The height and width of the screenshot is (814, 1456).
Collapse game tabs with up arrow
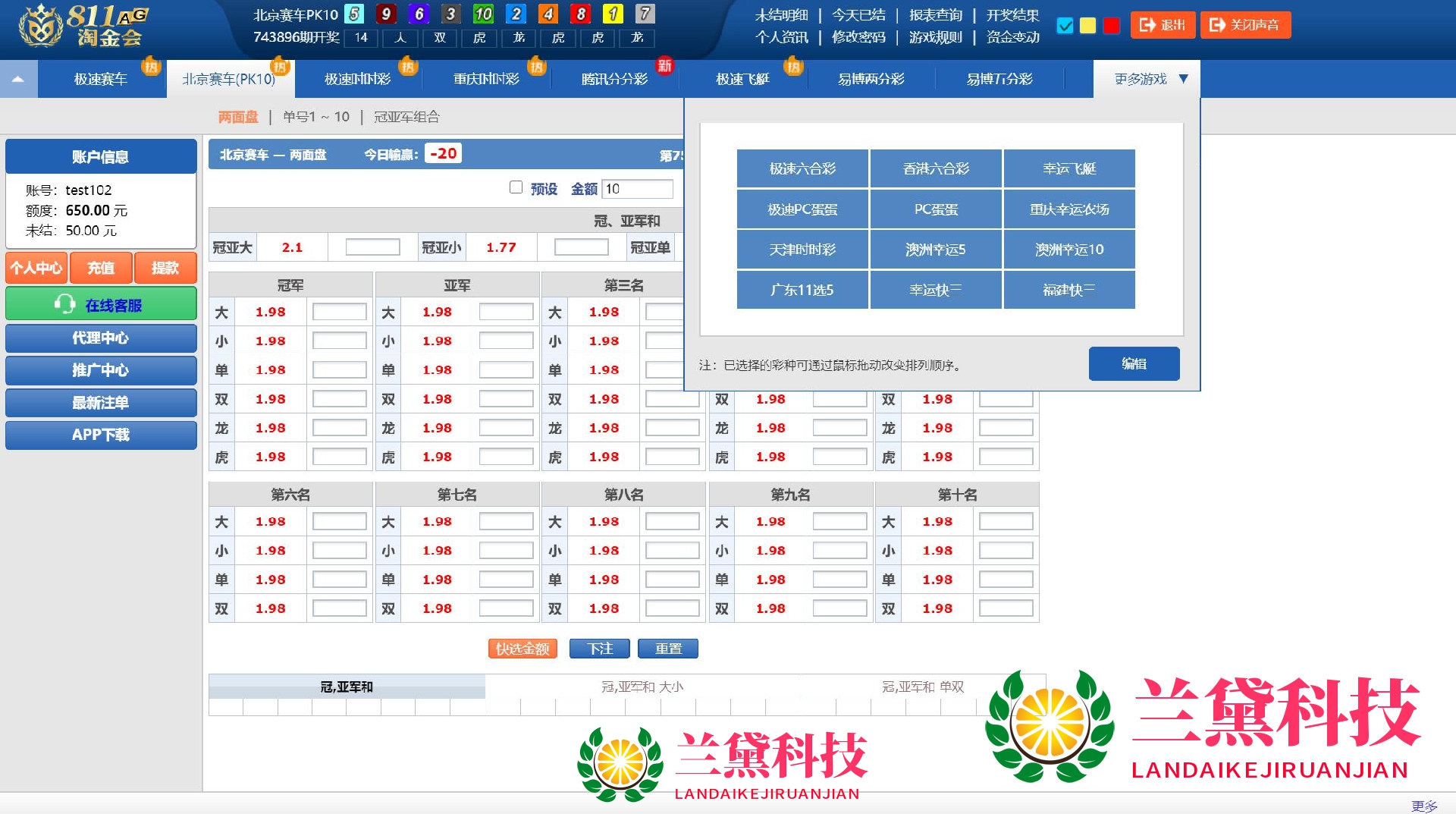[x=18, y=79]
